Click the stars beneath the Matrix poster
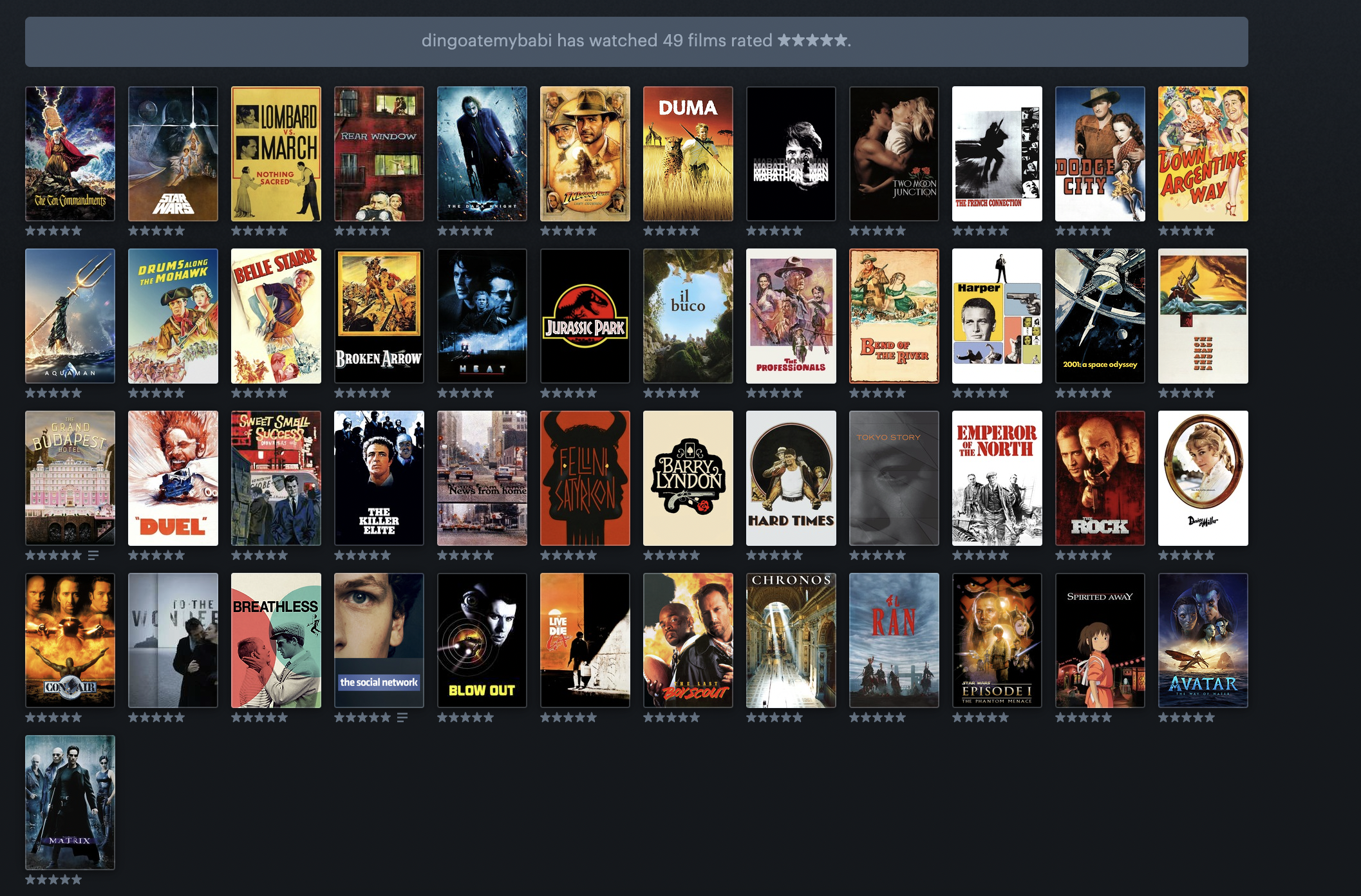Viewport: 1361px width, 896px height. click(53, 879)
